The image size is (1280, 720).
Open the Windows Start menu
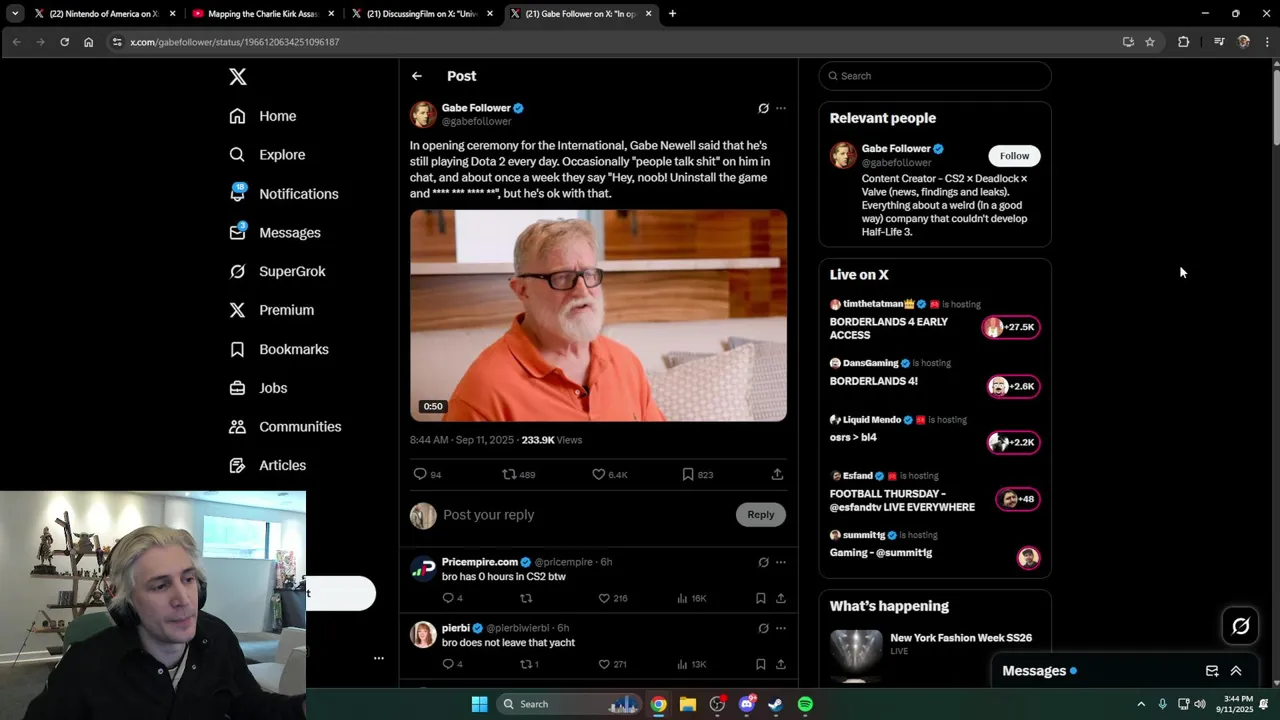pos(479,704)
